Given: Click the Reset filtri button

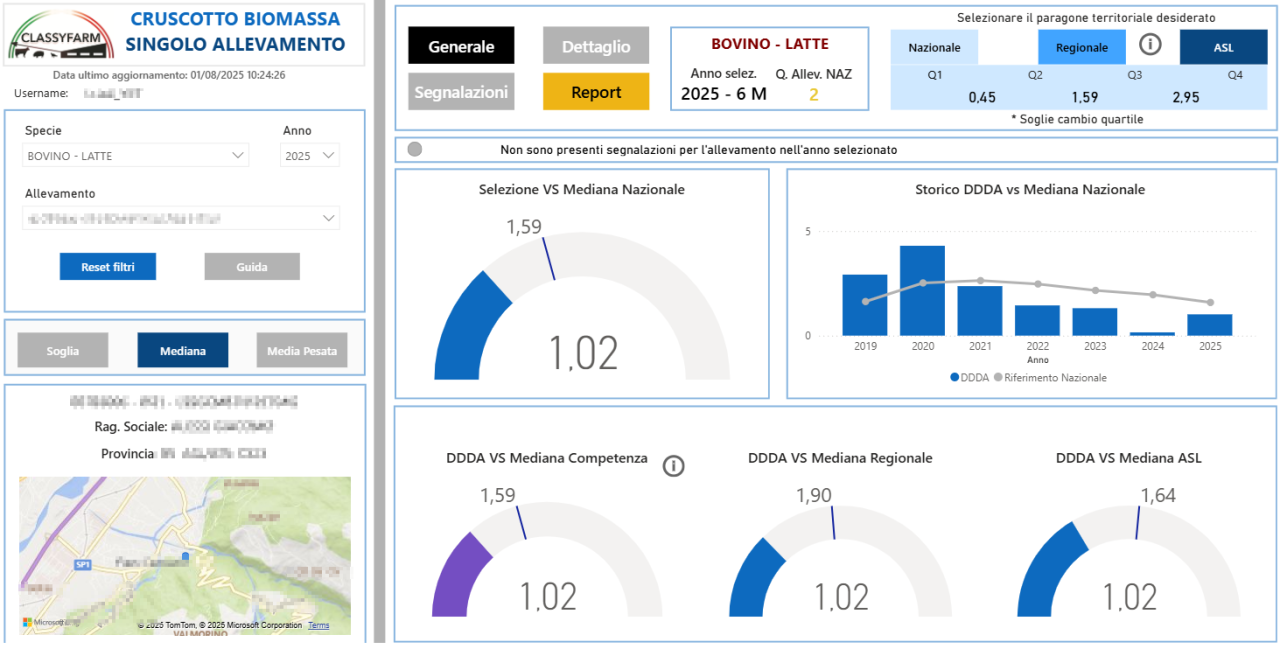Looking at the screenshot, I should point(108,267).
